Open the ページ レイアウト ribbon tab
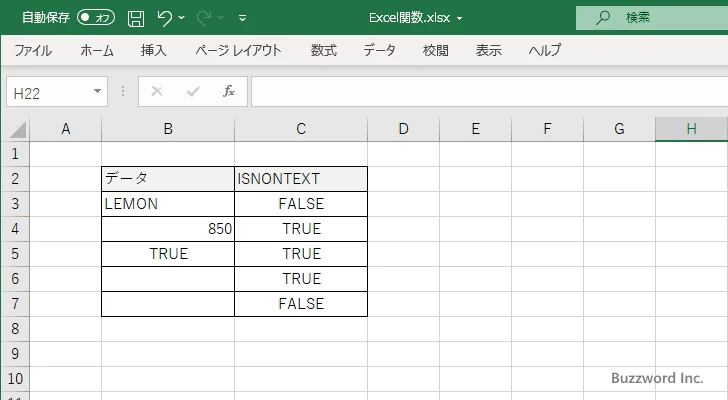728x400 pixels. (x=238, y=50)
